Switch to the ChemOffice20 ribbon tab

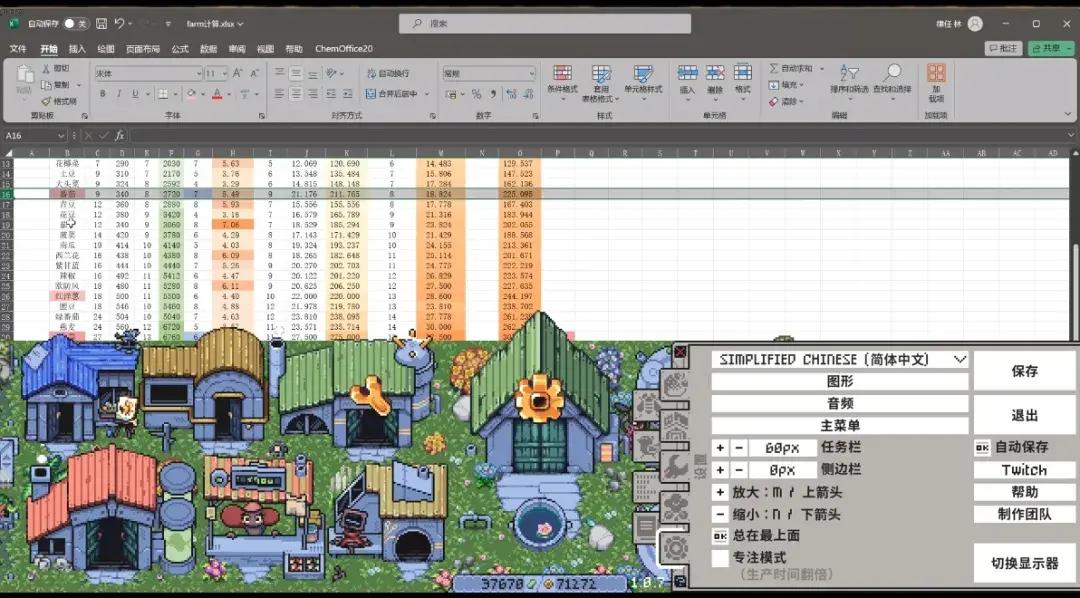(343, 48)
